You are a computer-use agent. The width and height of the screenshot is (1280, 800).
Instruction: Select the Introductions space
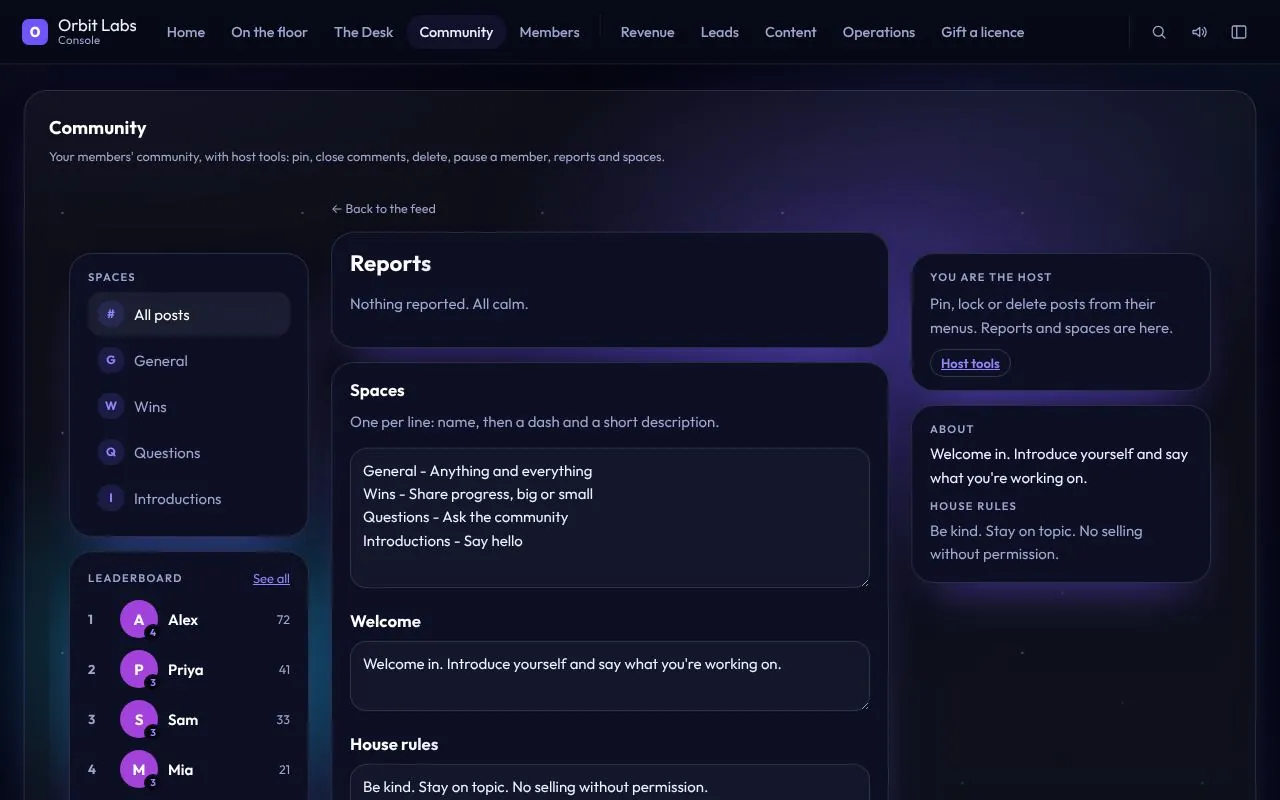(x=189, y=498)
